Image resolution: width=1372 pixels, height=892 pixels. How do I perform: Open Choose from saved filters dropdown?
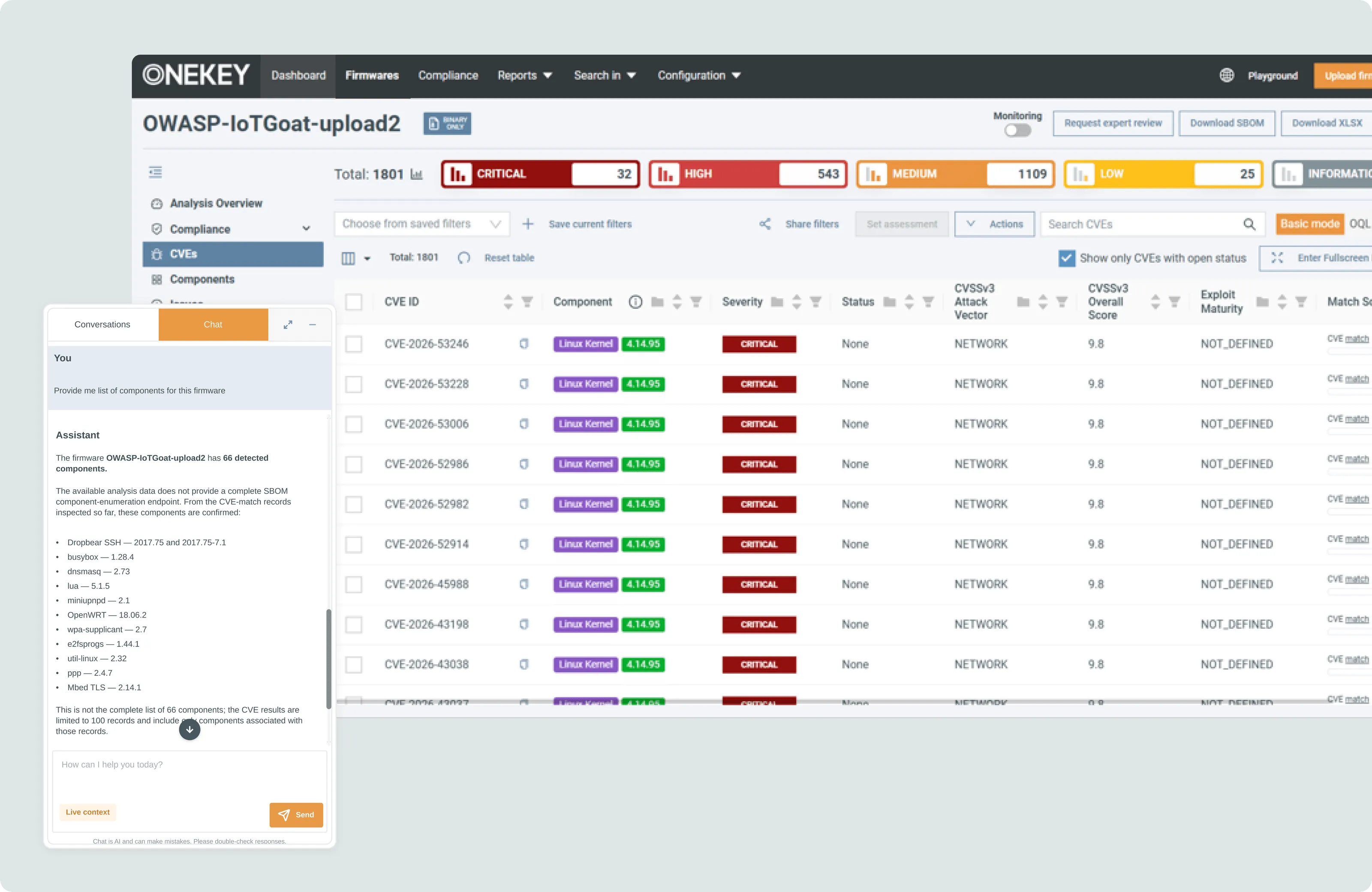(422, 224)
